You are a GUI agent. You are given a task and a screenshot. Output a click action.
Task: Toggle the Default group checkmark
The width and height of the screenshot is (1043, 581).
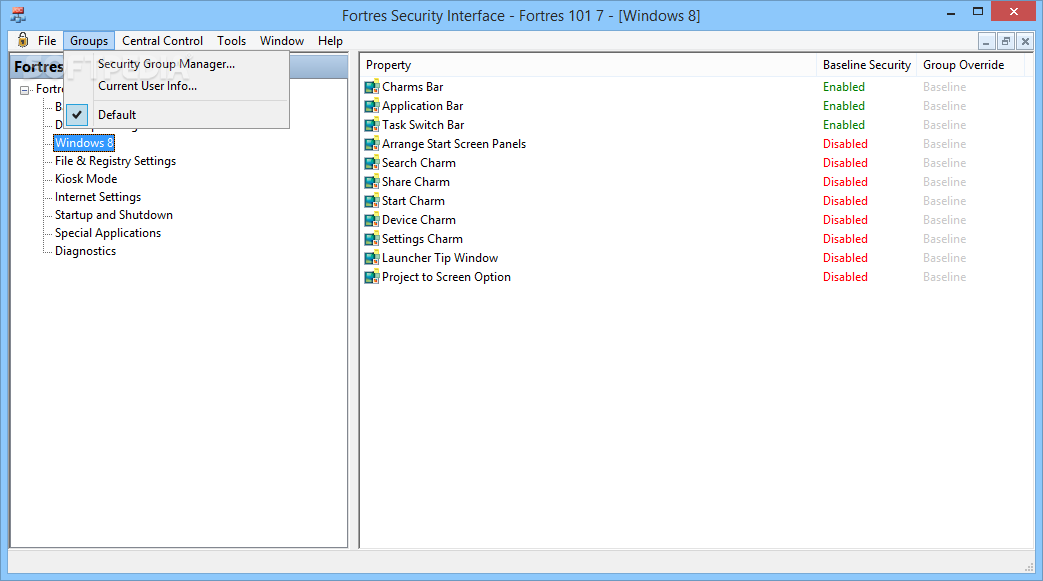(x=77, y=114)
